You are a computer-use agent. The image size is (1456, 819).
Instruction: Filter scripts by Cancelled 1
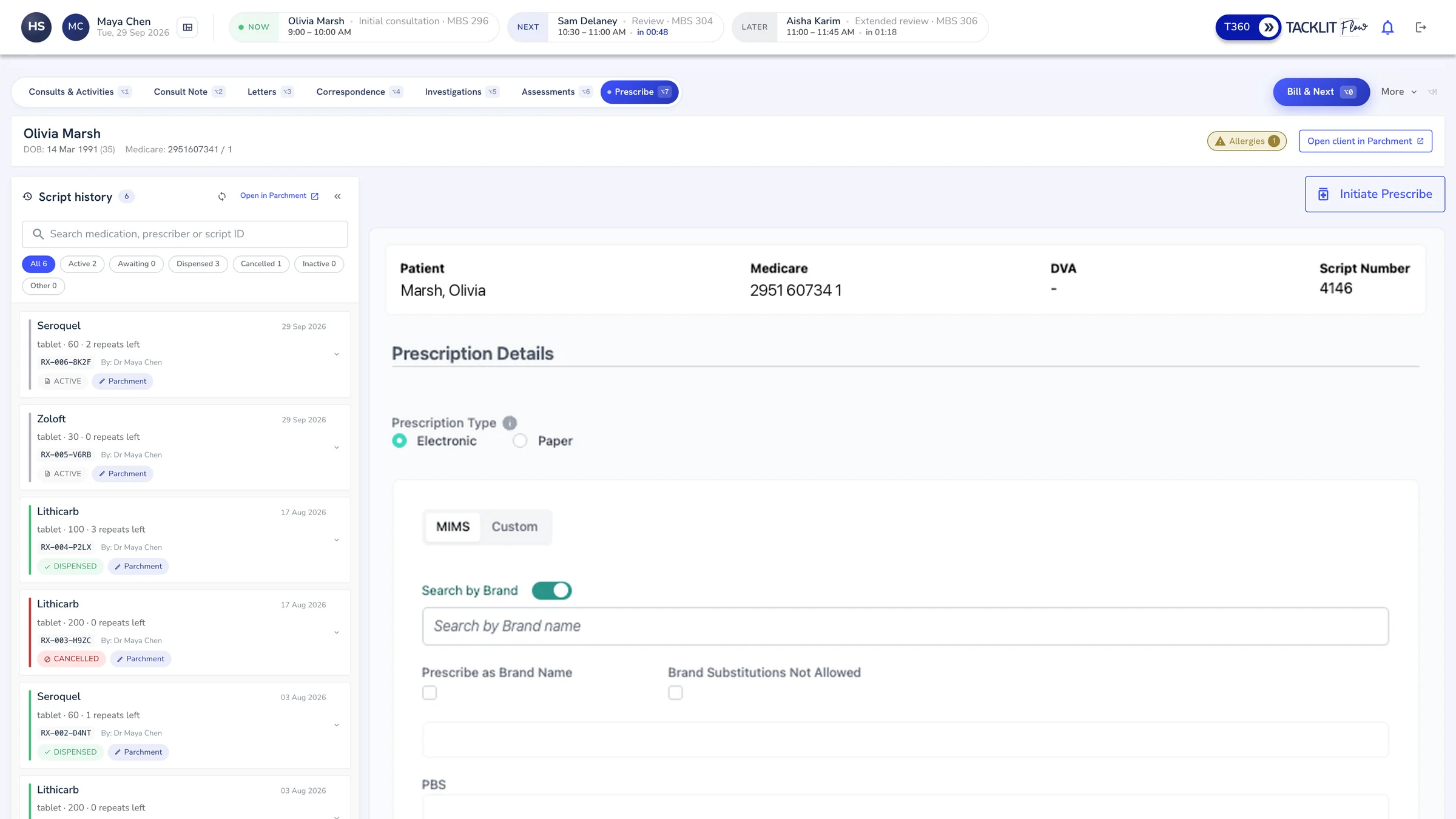[x=261, y=264]
